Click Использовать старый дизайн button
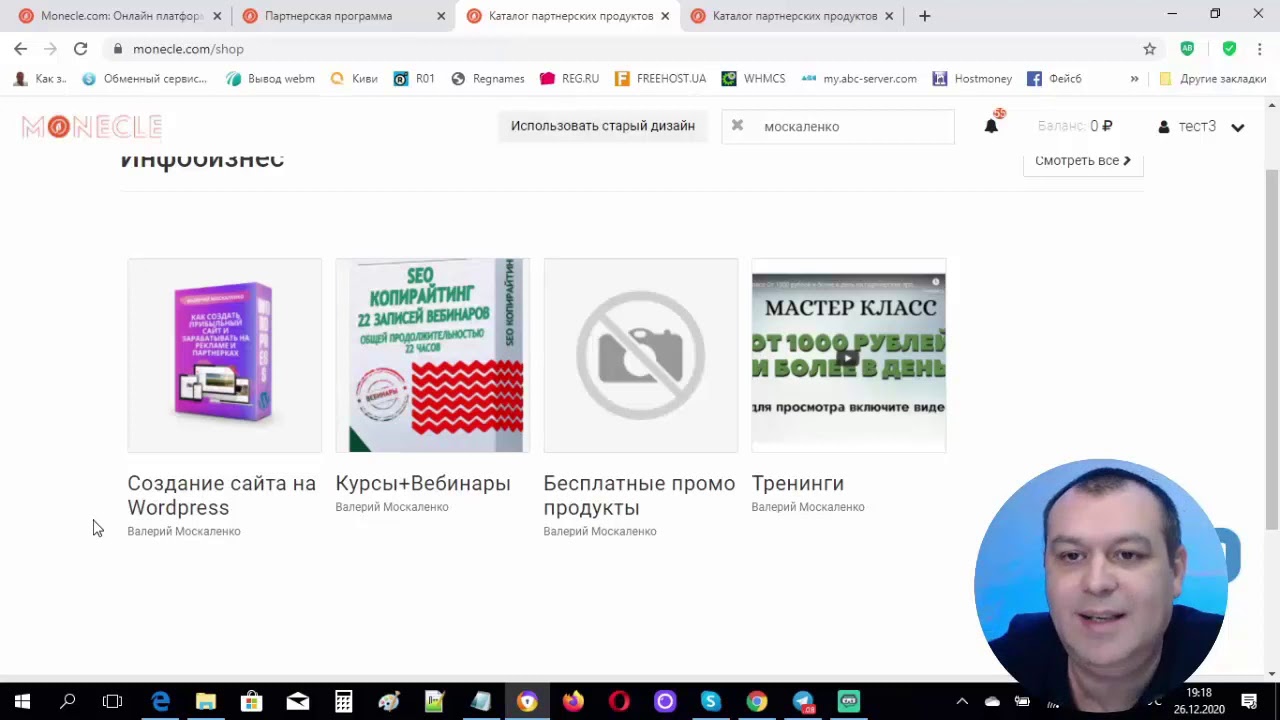This screenshot has height=720, width=1280. [x=603, y=126]
